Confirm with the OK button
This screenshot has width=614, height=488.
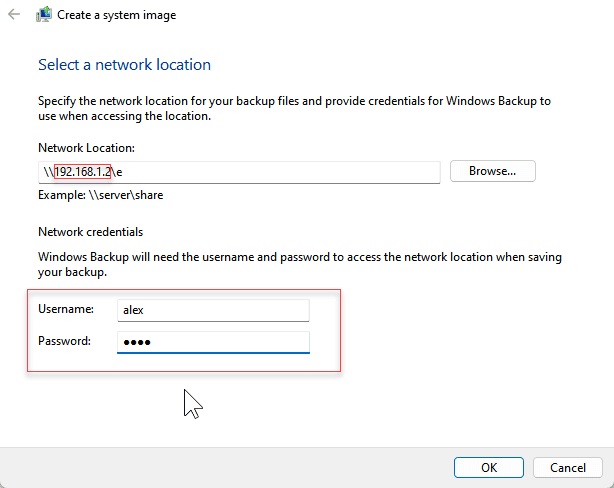click(x=489, y=467)
